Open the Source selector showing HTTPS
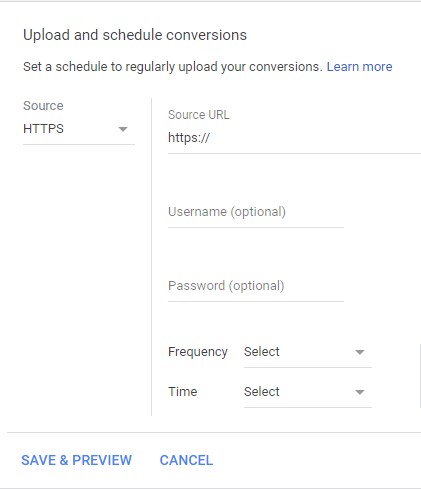The height and width of the screenshot is (489, 421). click(79, 129)
